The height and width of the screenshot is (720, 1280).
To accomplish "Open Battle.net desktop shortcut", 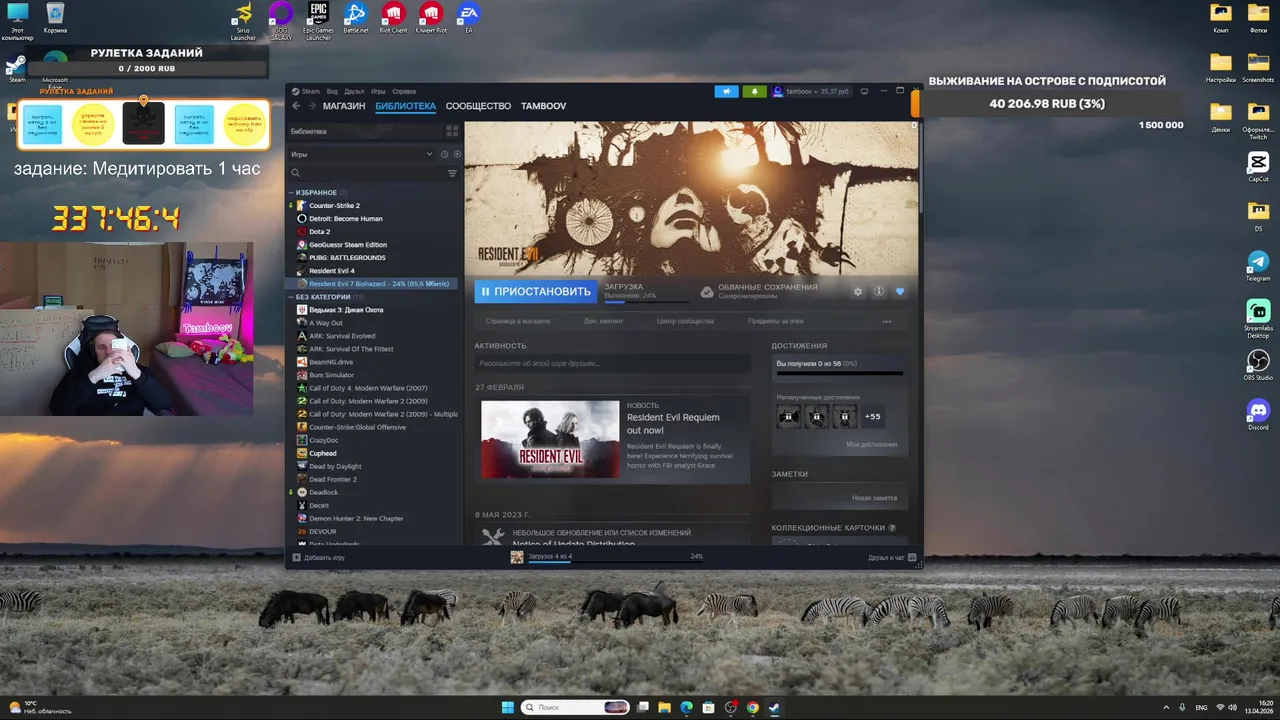I will [355, 18].
